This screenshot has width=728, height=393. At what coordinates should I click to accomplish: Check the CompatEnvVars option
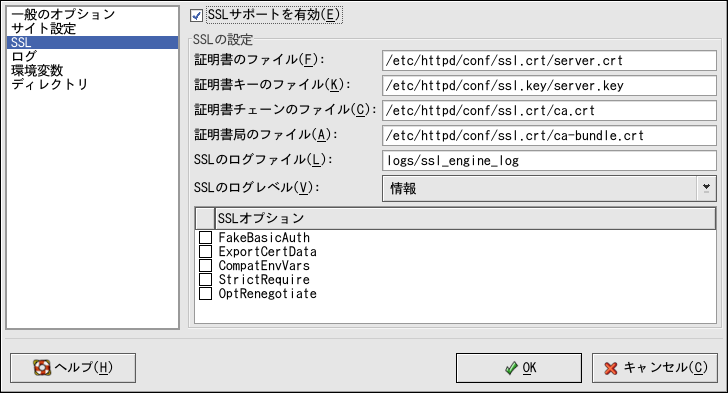tap(205, 265)
